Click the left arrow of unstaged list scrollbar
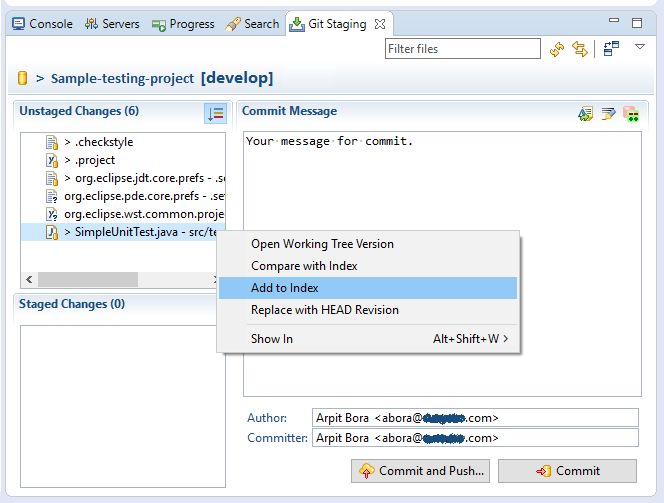 pos(29,279)
